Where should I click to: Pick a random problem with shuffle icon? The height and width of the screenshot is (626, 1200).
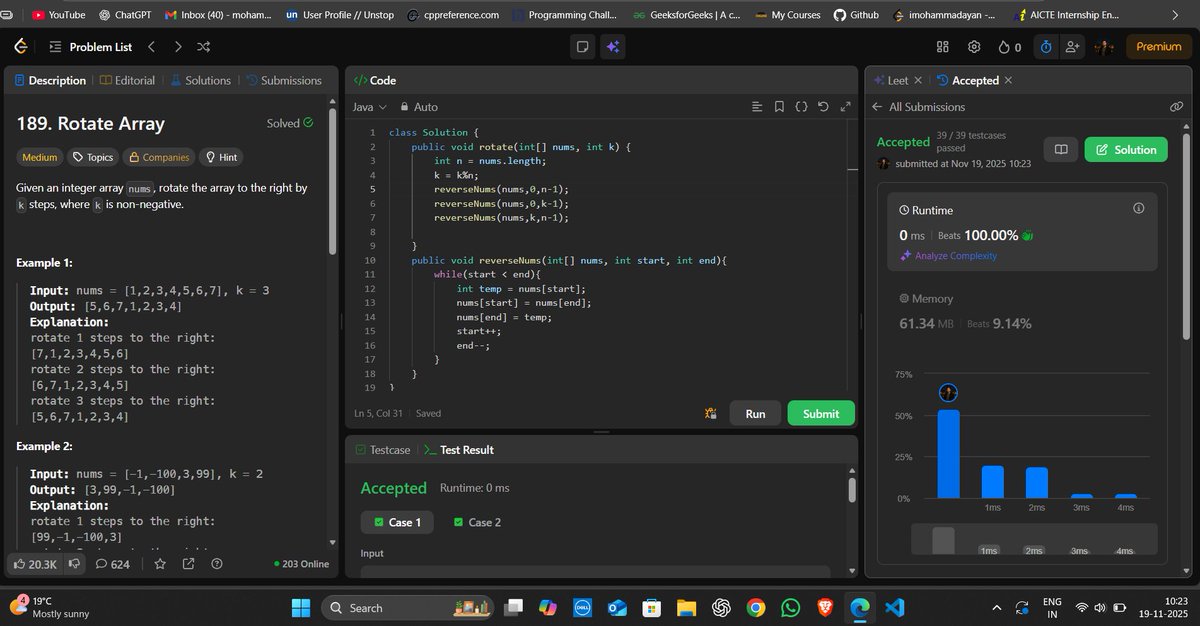coord(203,47)
